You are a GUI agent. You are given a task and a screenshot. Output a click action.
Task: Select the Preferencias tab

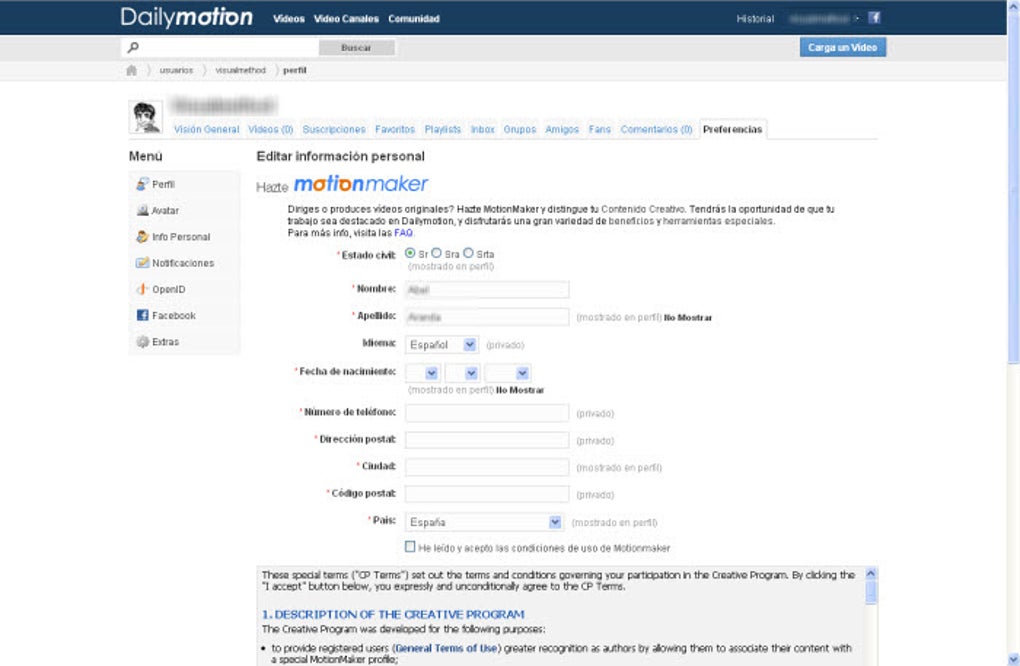(732, 129)
